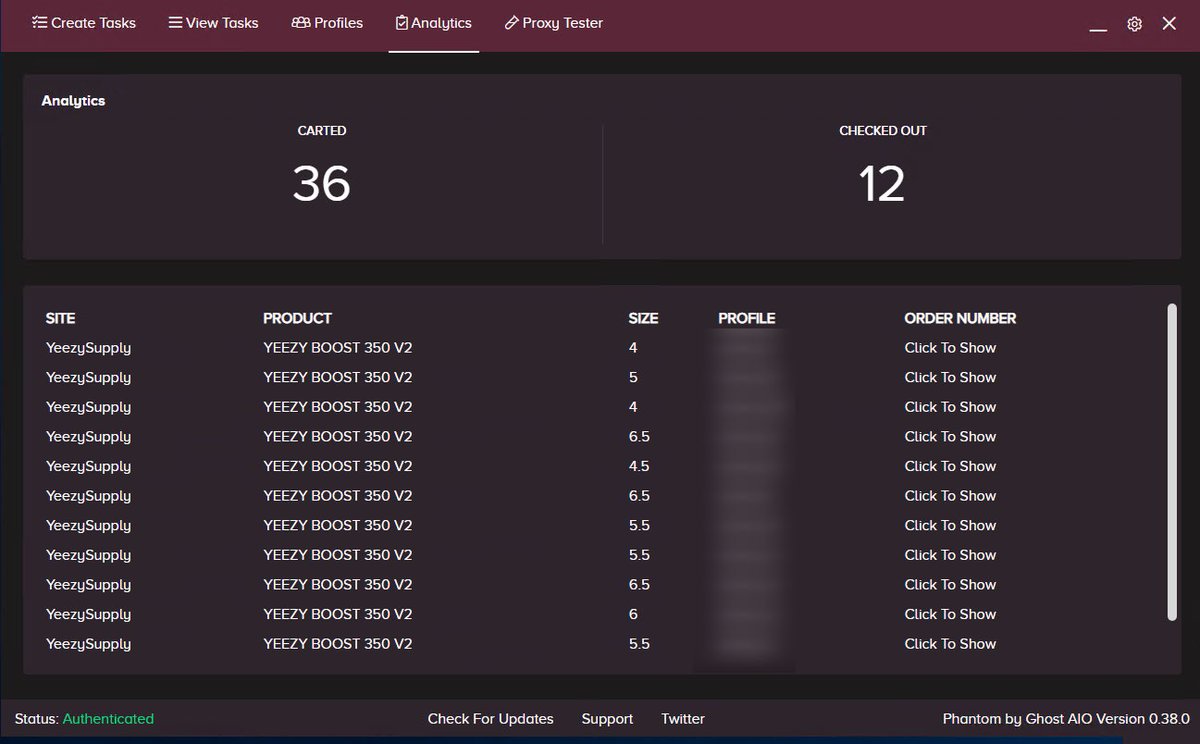
Task: Click size value 5 in table
Action: (x=633, y=377)
